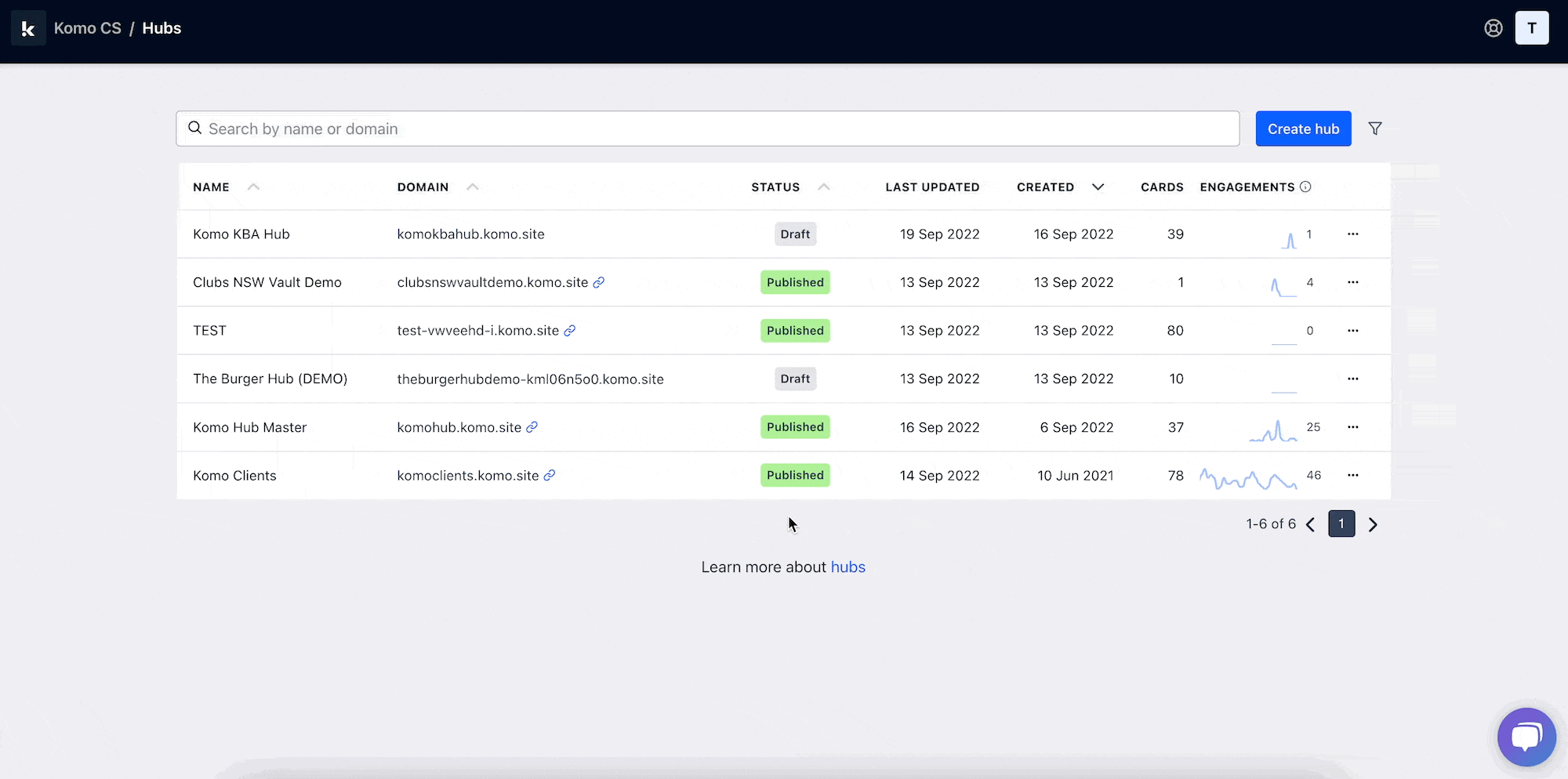Open The Burger Hub (DEMO) name
This screenshot has width=1568, height=779.
270,379
